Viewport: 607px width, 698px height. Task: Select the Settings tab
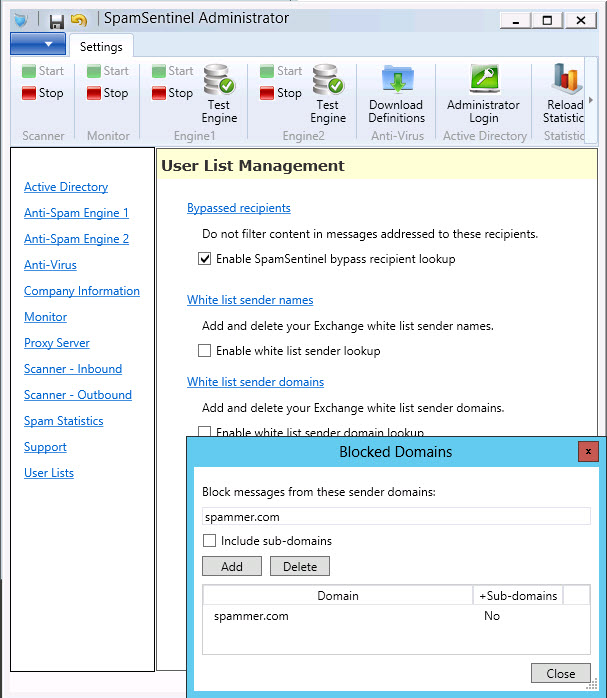pos(101,46)
